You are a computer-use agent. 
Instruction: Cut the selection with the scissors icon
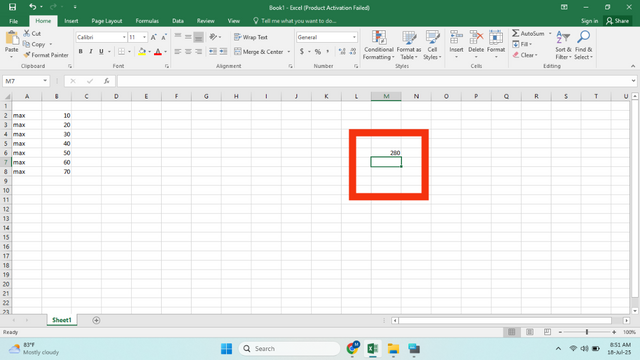27,33
